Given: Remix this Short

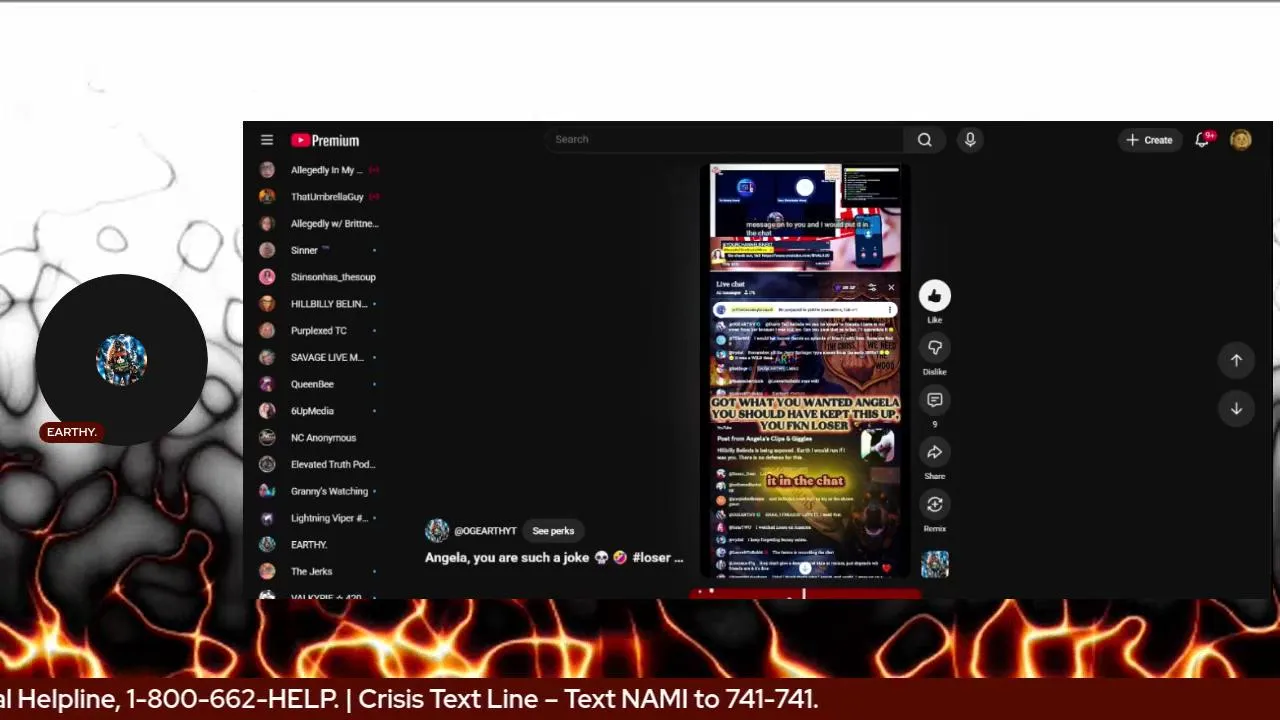Looking at the screenshot, I should (934, 504).
